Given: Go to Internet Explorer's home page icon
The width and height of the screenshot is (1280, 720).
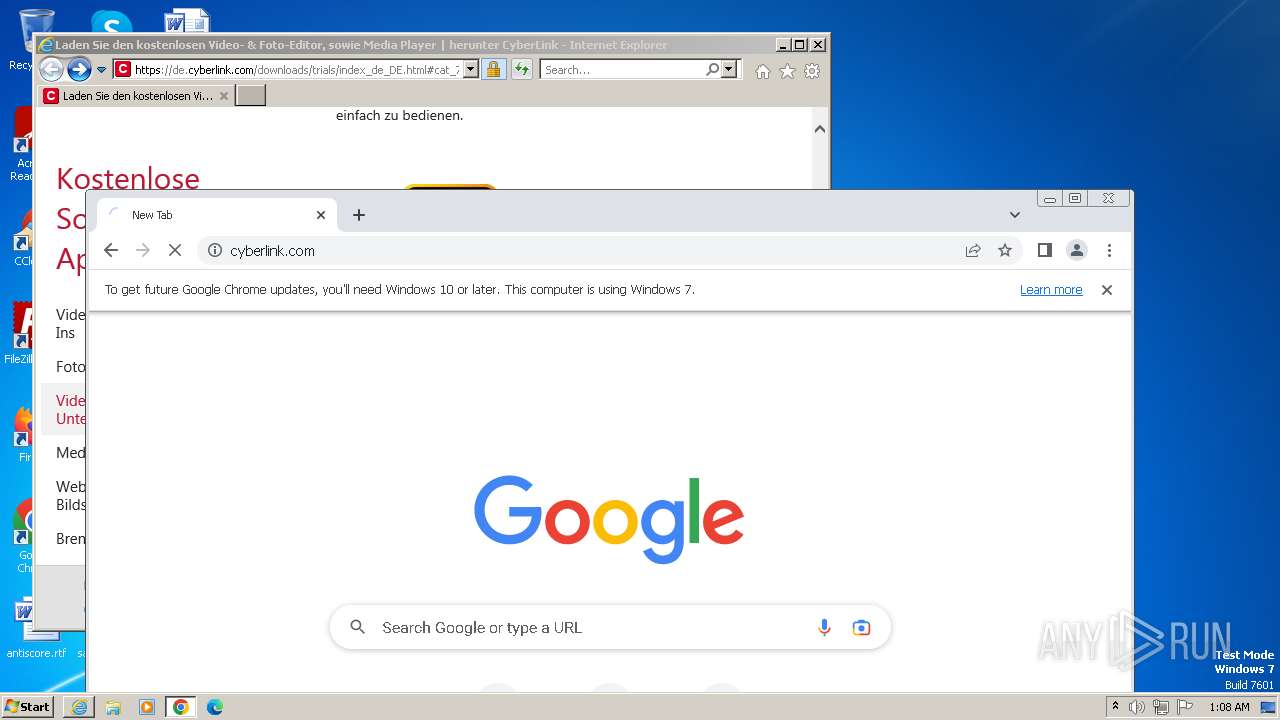Looking at the screenshot, I should coord(763,71).
